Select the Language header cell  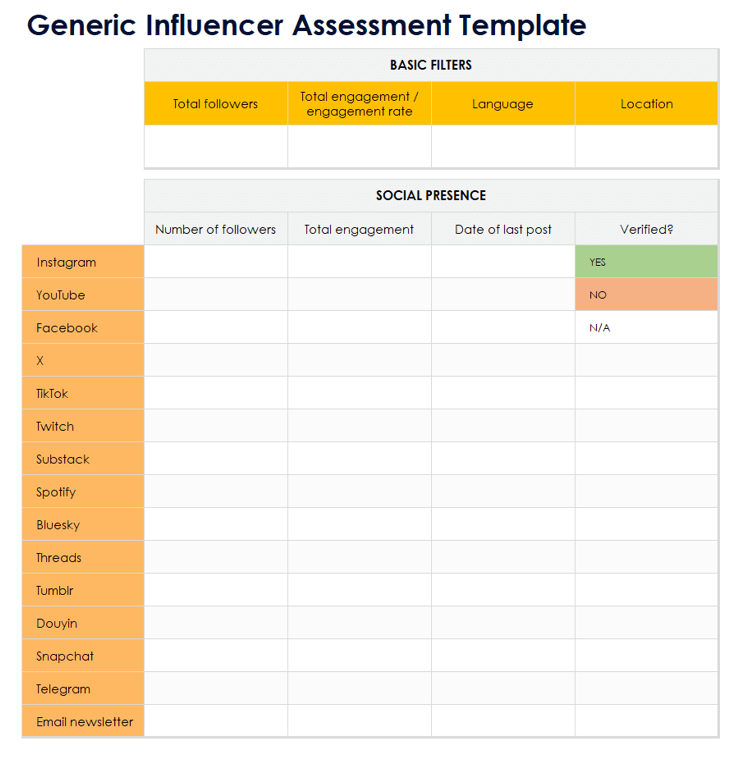(x=502, y=104)
